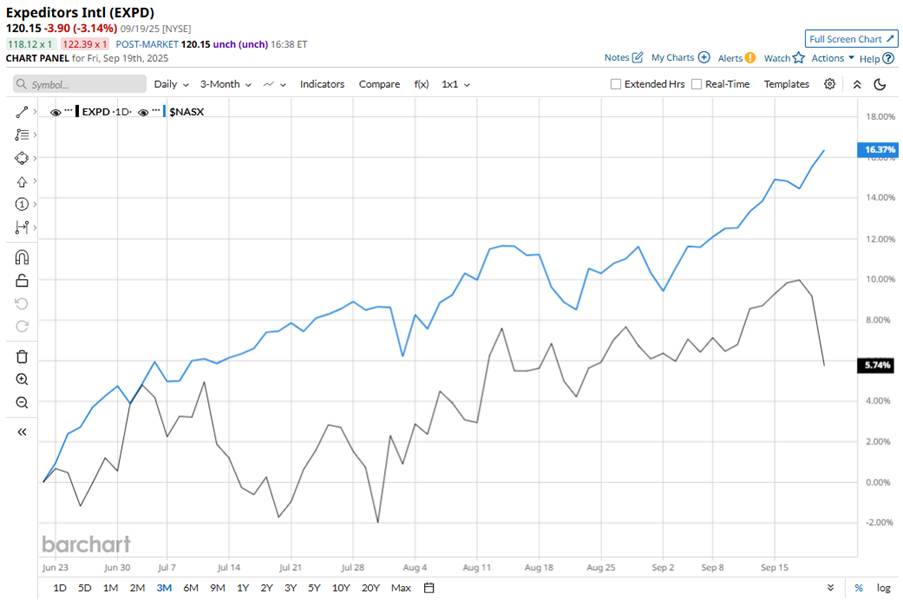903x600 pixels.
Task: Select the 6M time range tab
Action: point(191,587)
